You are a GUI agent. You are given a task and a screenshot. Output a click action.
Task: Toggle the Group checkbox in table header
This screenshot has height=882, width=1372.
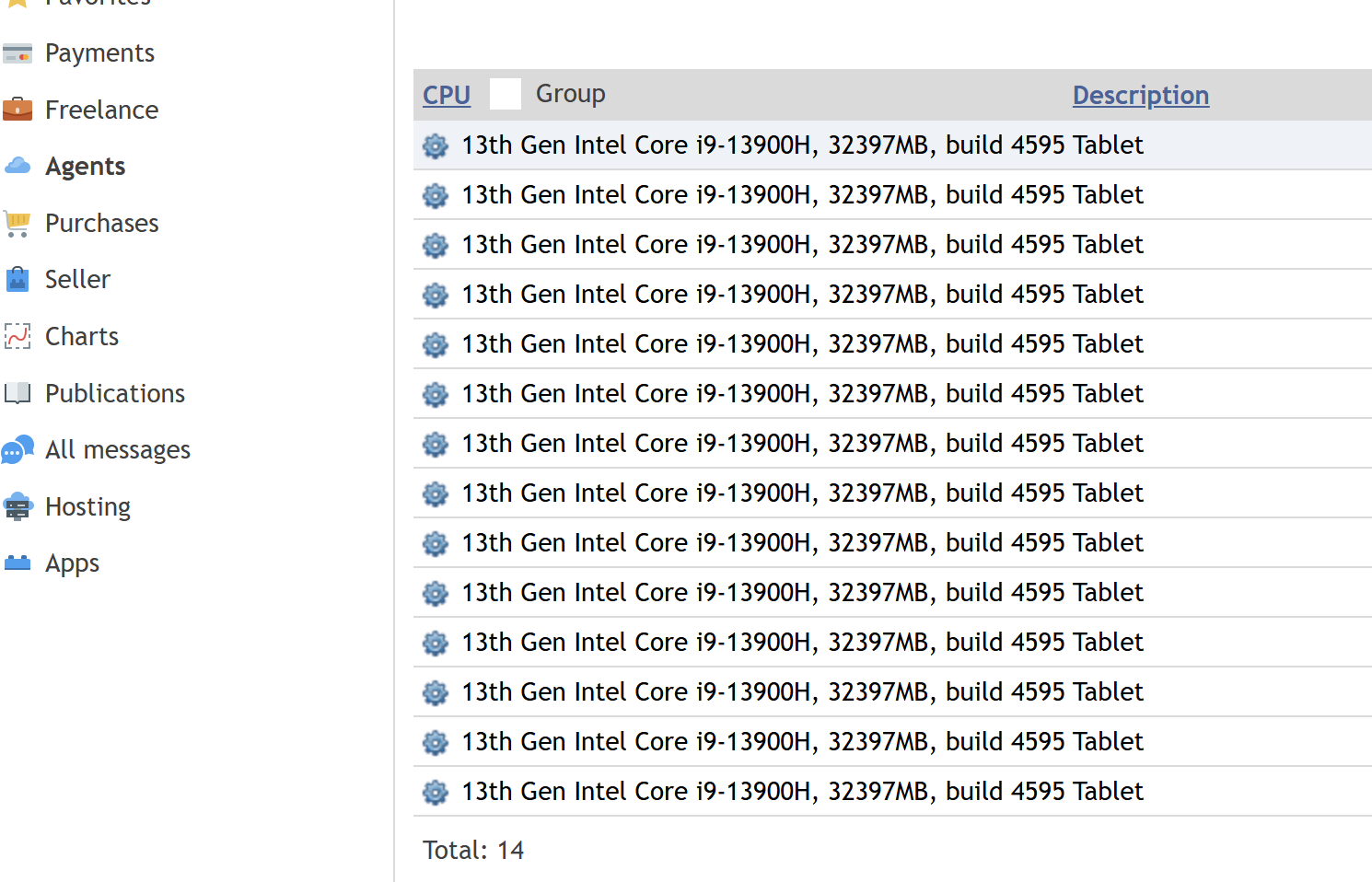point(506,94)
